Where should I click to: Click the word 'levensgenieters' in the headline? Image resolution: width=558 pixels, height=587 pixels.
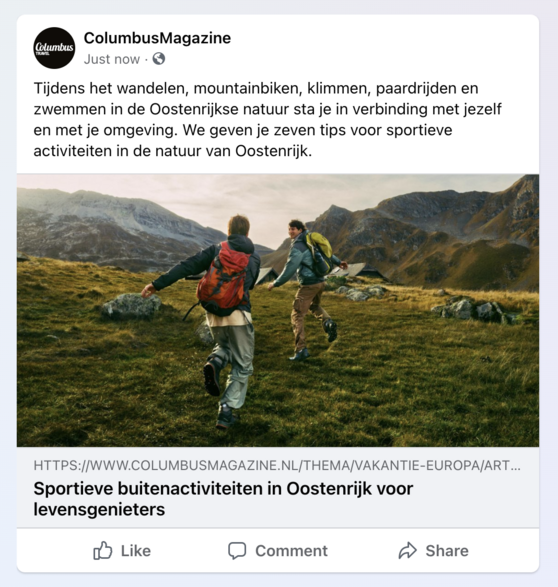pos(99,510)
